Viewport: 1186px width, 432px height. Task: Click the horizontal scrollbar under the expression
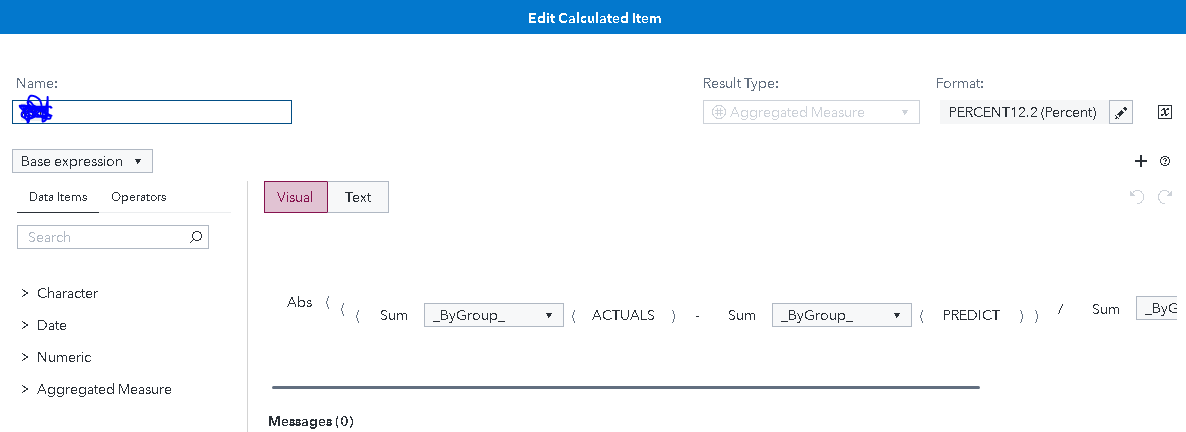[x=625, y=387]
